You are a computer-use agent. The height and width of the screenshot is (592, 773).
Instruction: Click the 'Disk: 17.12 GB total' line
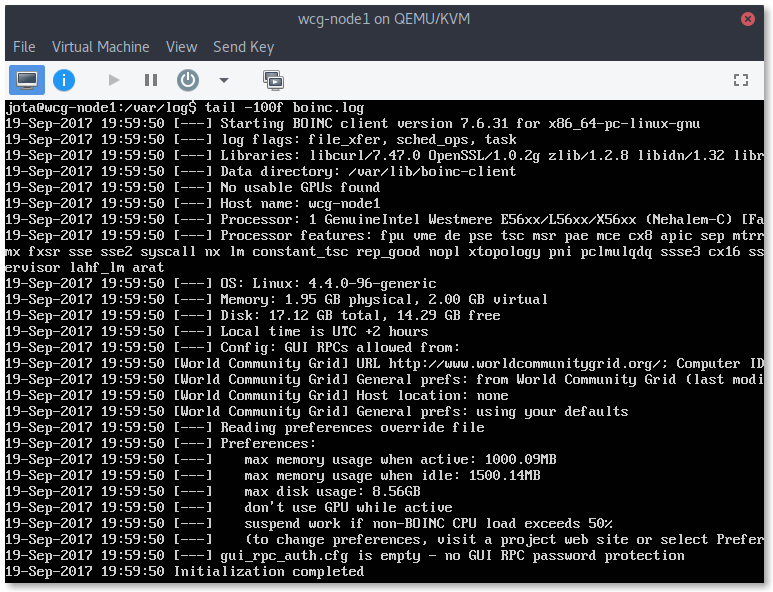click(x=253, y=315)
